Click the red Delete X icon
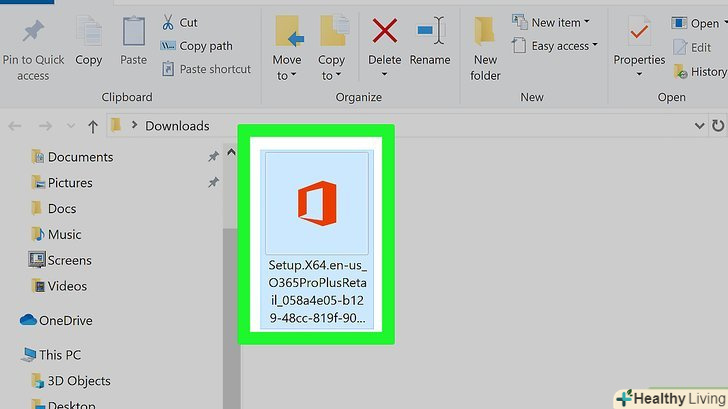 pos(385,32)
